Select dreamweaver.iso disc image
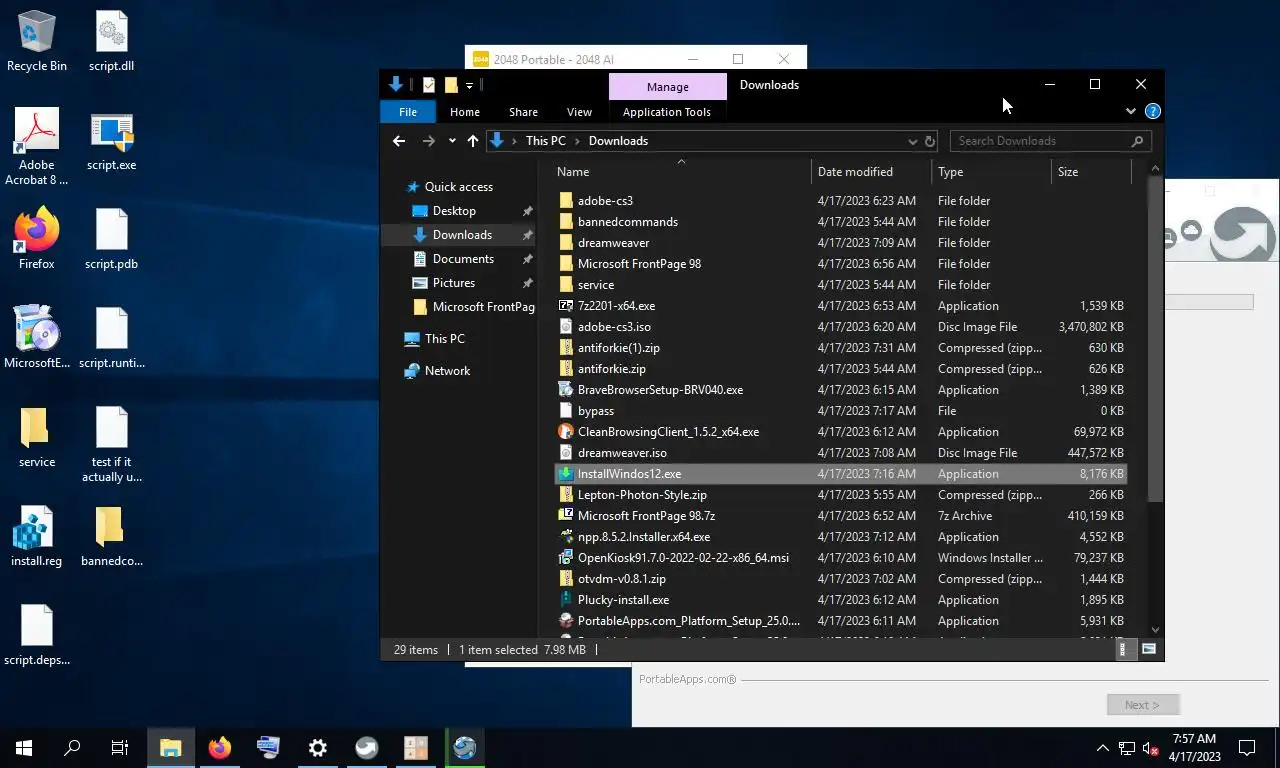1280x768 pixels. tap(840, 453)
